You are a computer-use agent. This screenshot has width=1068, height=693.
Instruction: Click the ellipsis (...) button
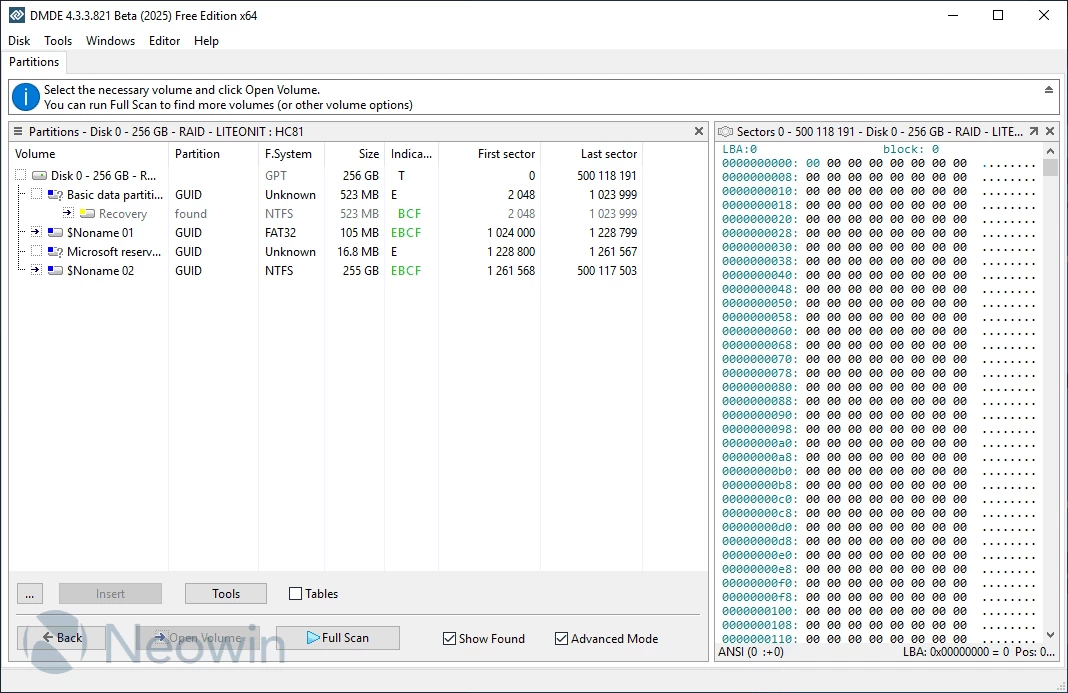[30, 594]
